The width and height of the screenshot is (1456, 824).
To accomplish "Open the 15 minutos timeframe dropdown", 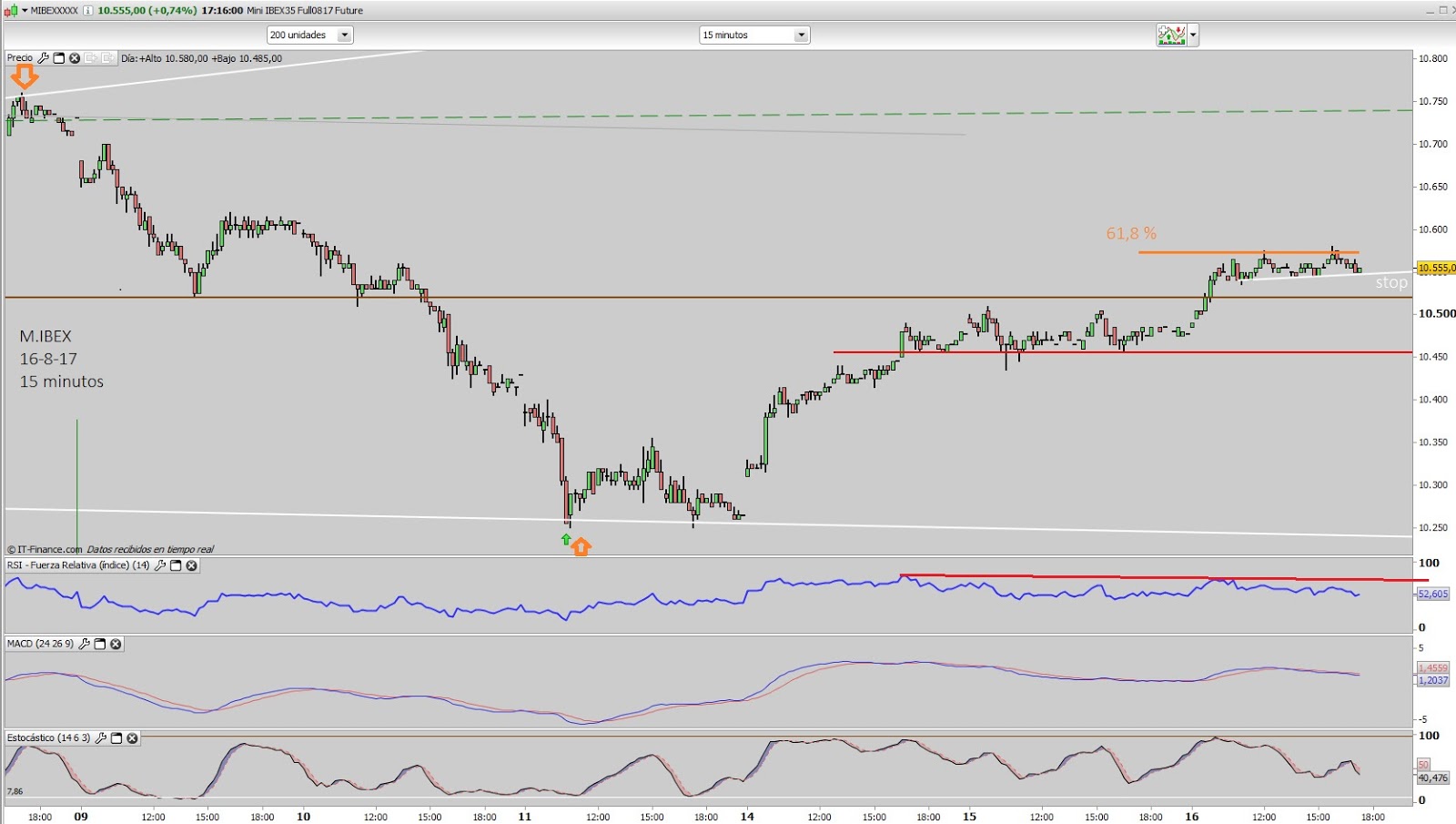I will [754, 35].
